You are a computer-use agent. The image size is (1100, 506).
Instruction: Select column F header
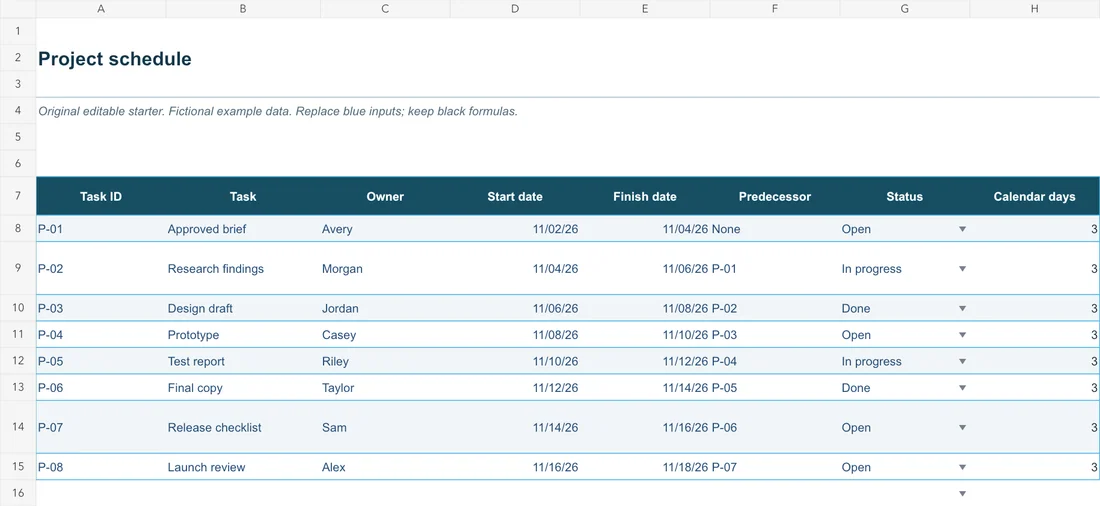pos(774,8)
